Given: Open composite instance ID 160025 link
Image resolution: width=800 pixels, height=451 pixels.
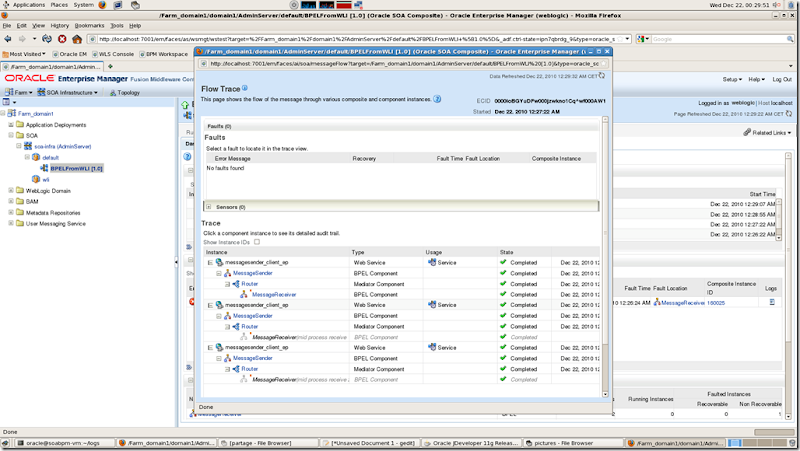Looking at the screenshot, I should pos(716,303).
